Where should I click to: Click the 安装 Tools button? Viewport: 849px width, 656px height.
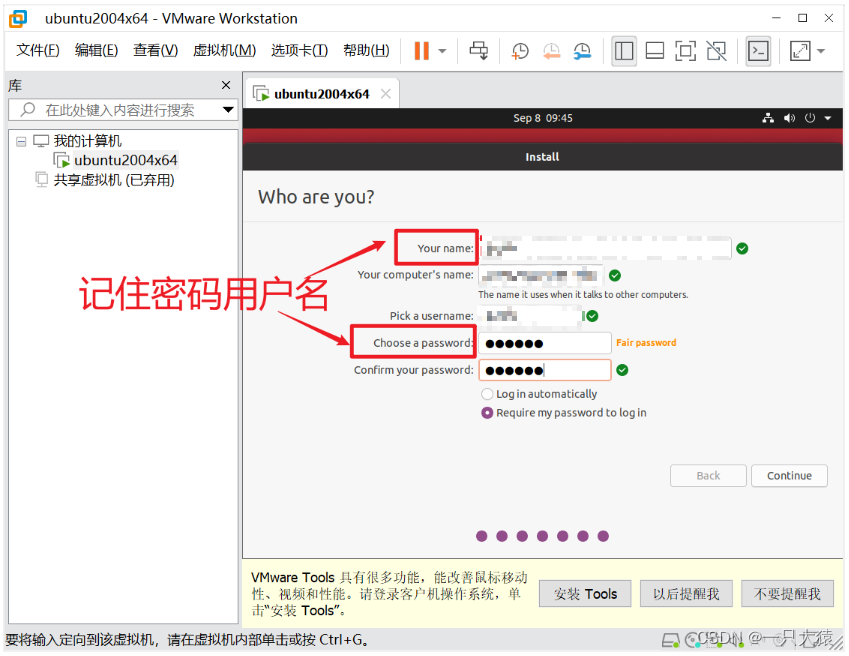585,594
